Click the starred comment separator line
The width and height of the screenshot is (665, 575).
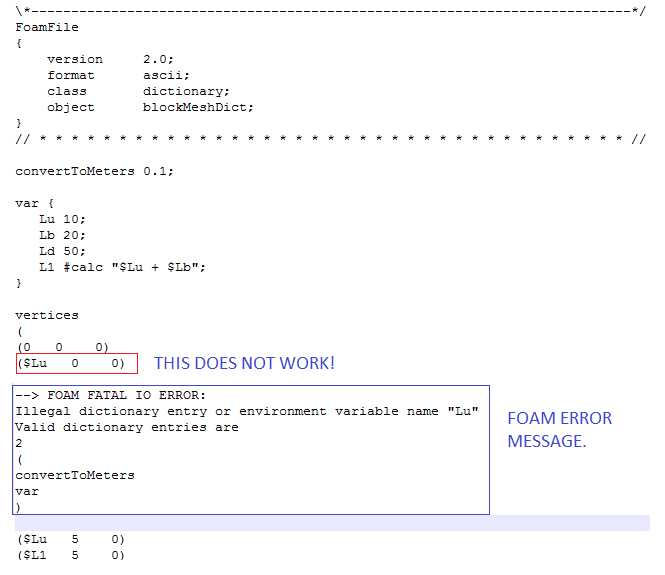(x=331, y=139)
